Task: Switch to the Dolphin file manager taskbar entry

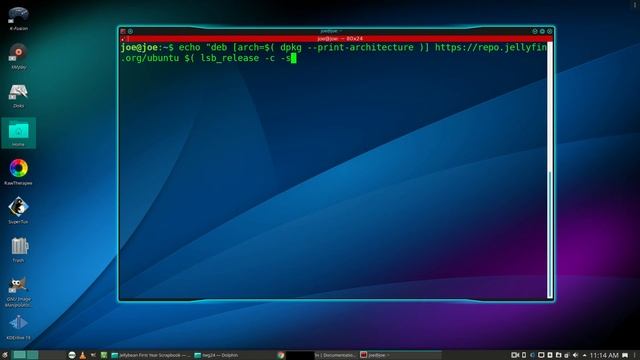Action: pos(216,355)
